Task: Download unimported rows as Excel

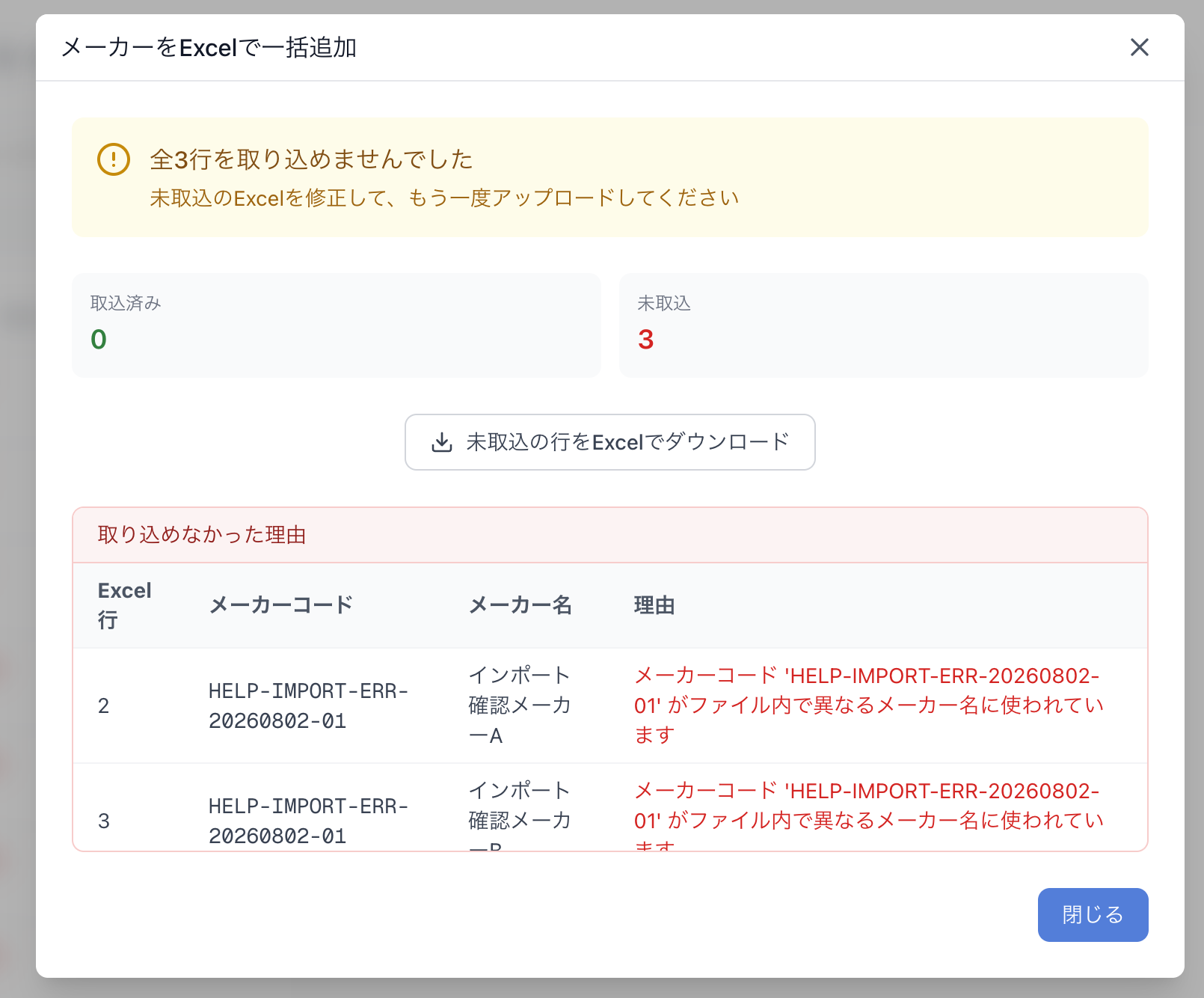Action: point(609,442)
